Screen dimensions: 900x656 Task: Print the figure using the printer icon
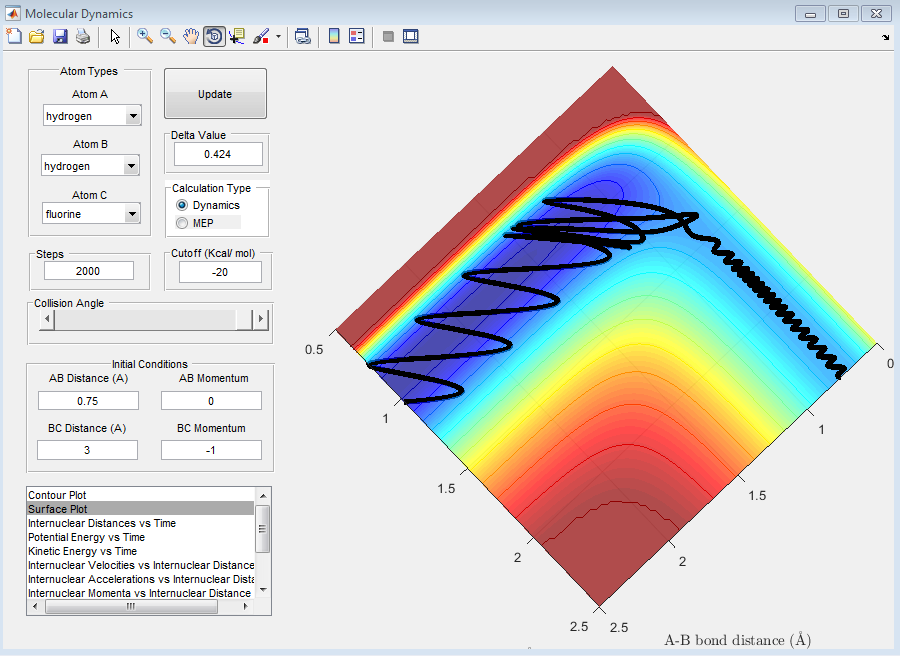click(x=83, y=37)
